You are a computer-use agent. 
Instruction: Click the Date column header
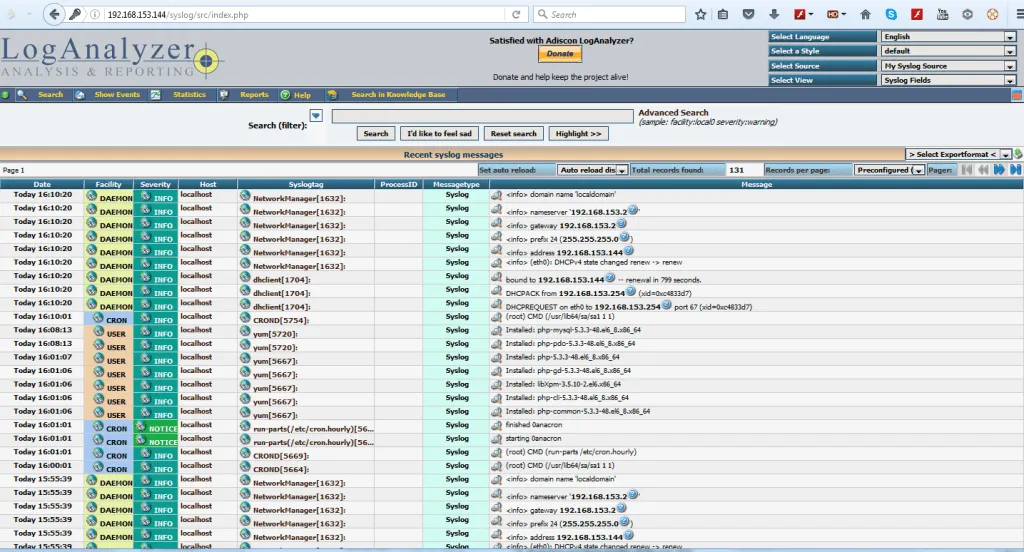42,184
